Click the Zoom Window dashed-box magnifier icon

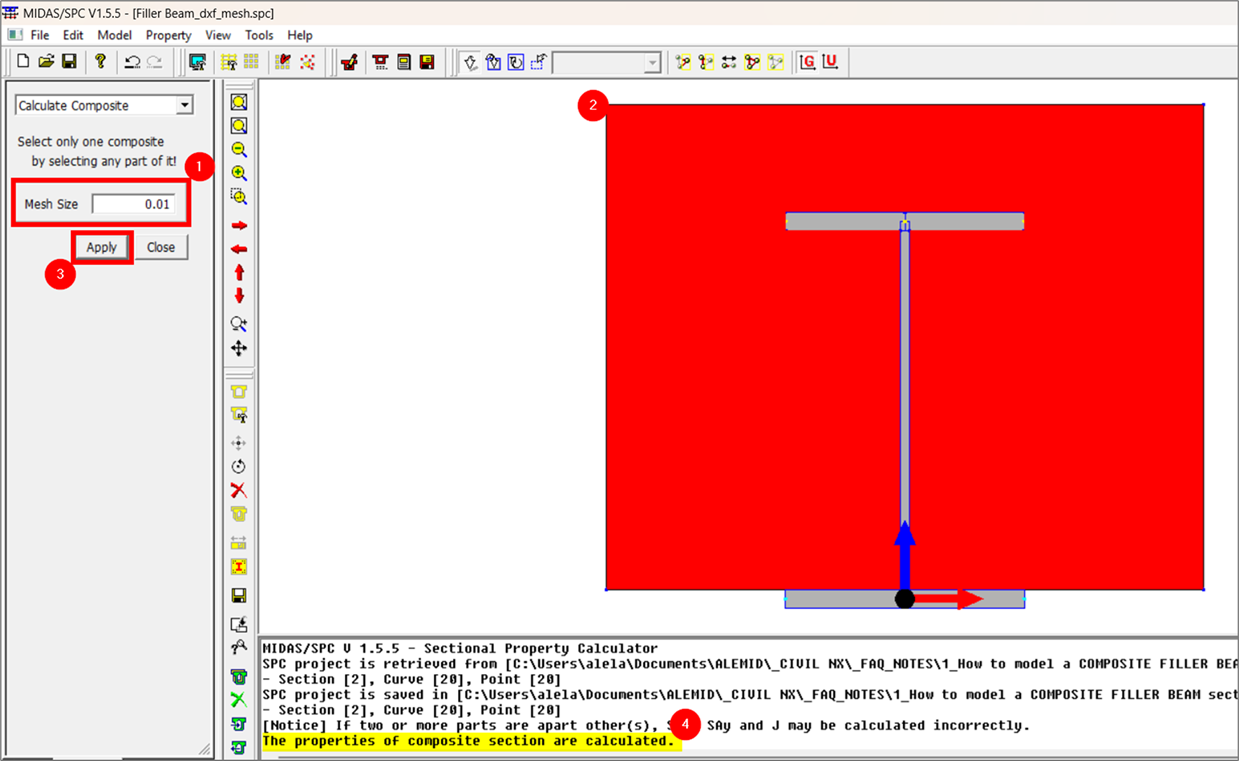239,197
